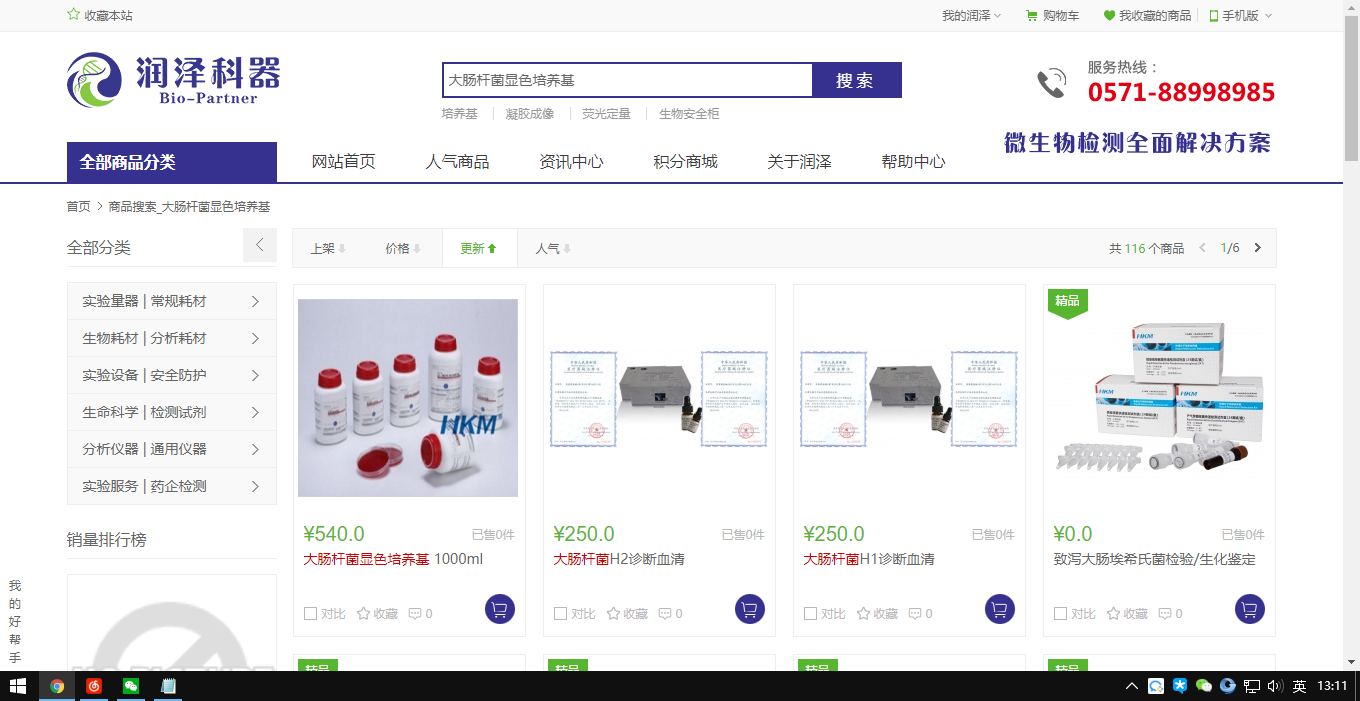Switch input method 英 in tray
Viewport: 1360px width, 701px height.
pos(1299,686)
